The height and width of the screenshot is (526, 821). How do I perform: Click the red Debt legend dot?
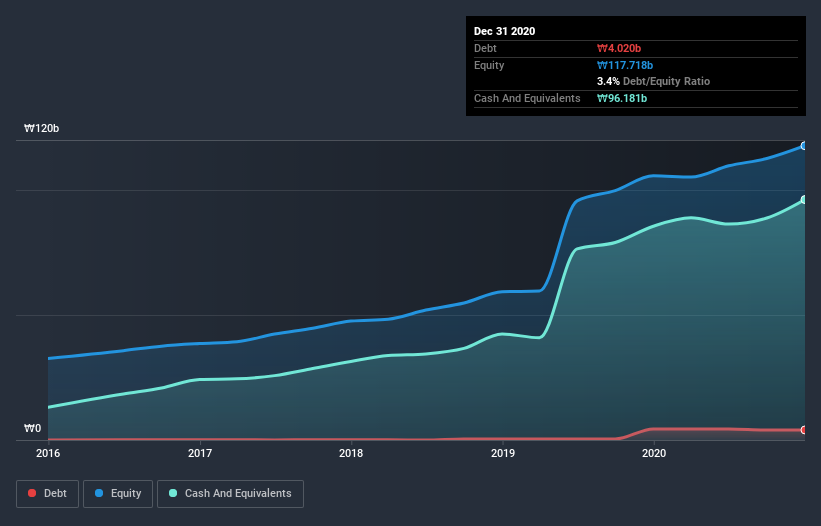pyautogui.click(x=32, y=493)
